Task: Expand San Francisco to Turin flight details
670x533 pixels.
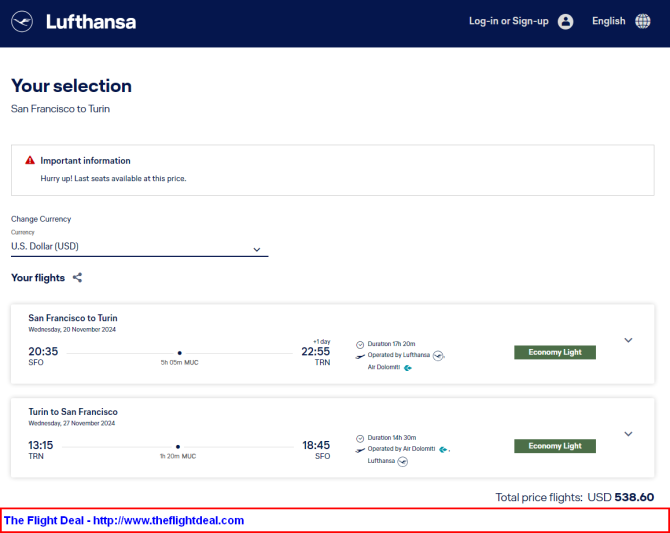Action: coord(628,340)
